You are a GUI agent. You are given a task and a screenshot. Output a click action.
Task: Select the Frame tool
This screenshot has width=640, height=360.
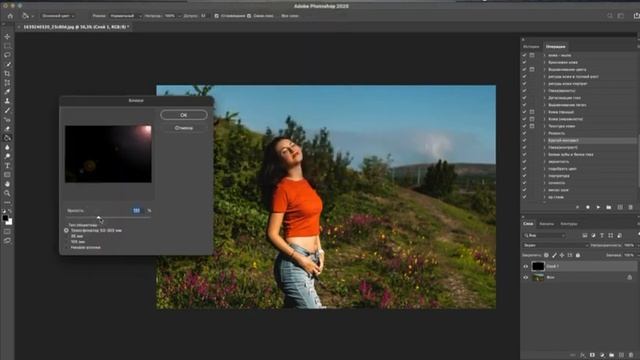(x=7, y=83)
